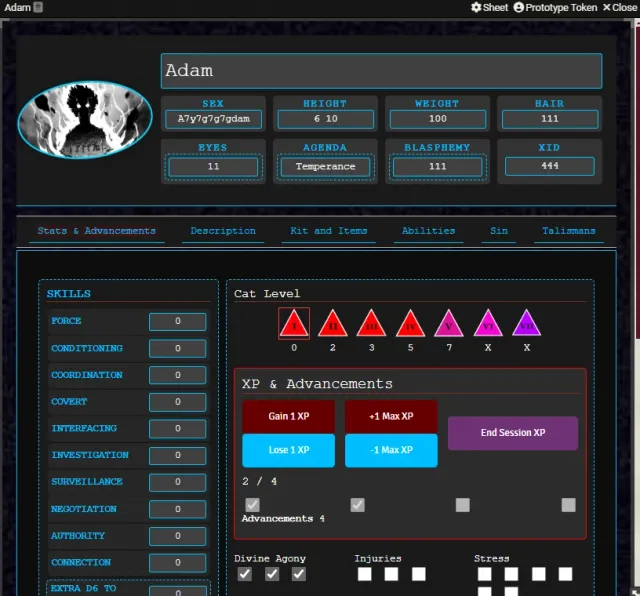Edit Coordination skill value
This screenshot has height=596, width=640.
click(178, 375)
